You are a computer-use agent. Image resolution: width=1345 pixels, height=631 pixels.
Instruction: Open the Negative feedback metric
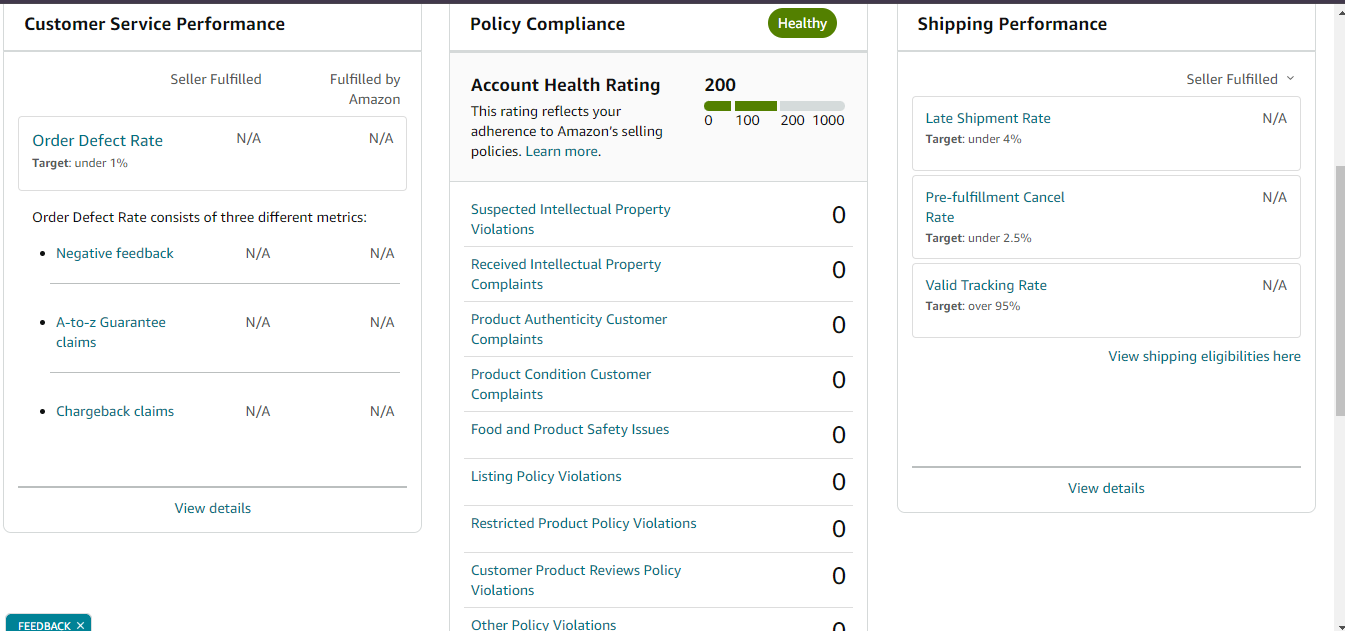pos(115,254)
